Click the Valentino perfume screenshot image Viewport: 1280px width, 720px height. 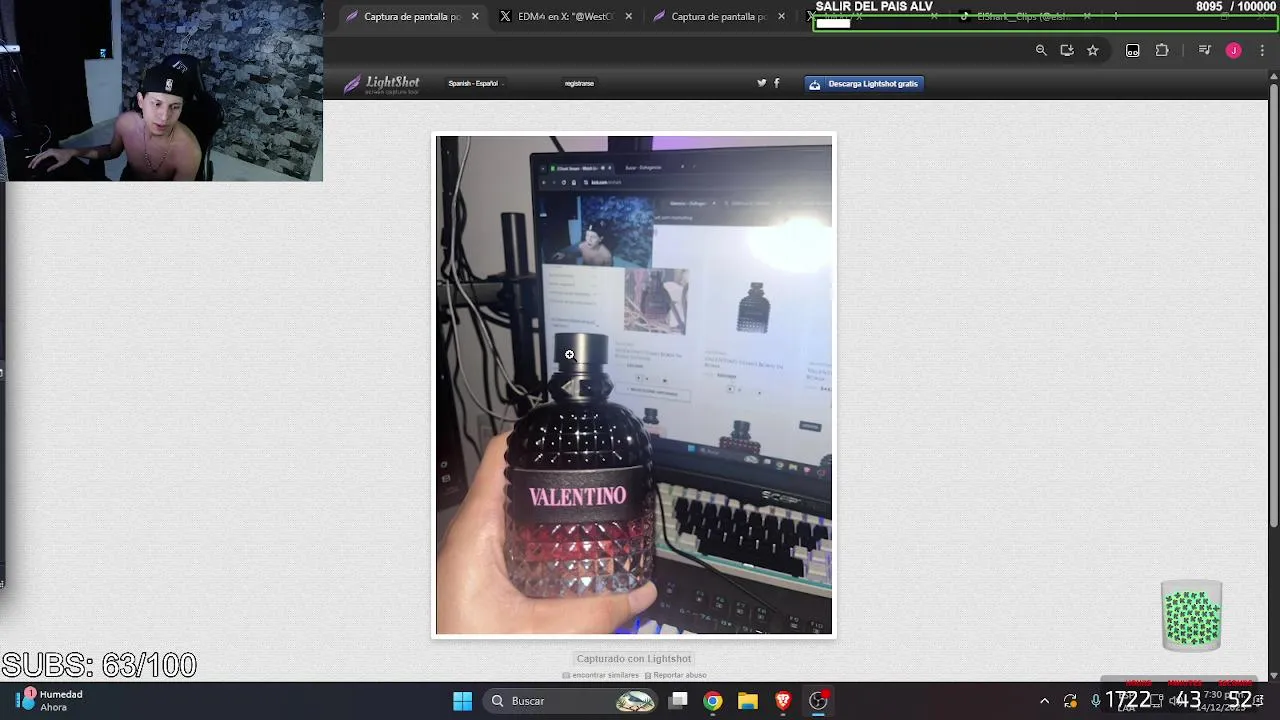click(x=634, y=385)
